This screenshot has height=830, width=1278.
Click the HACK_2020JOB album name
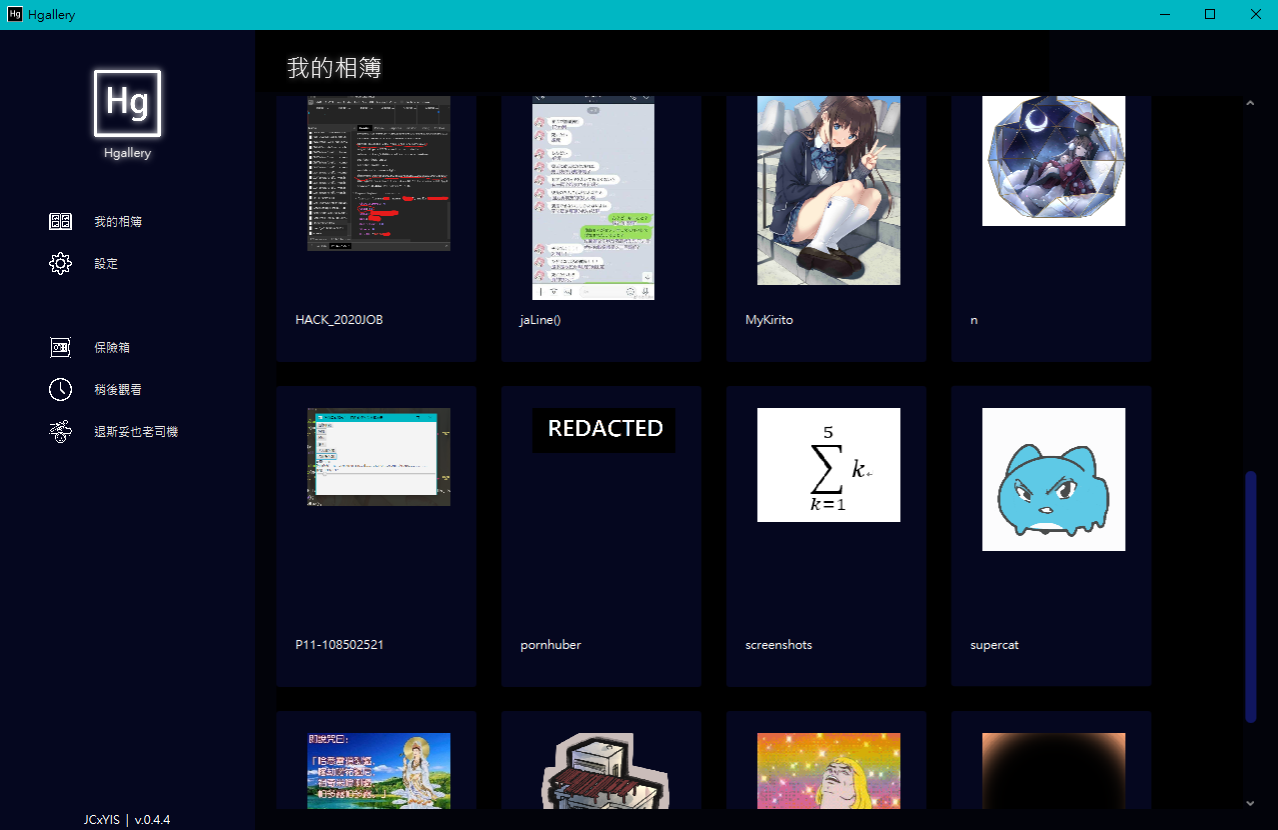tap(339, 320)
